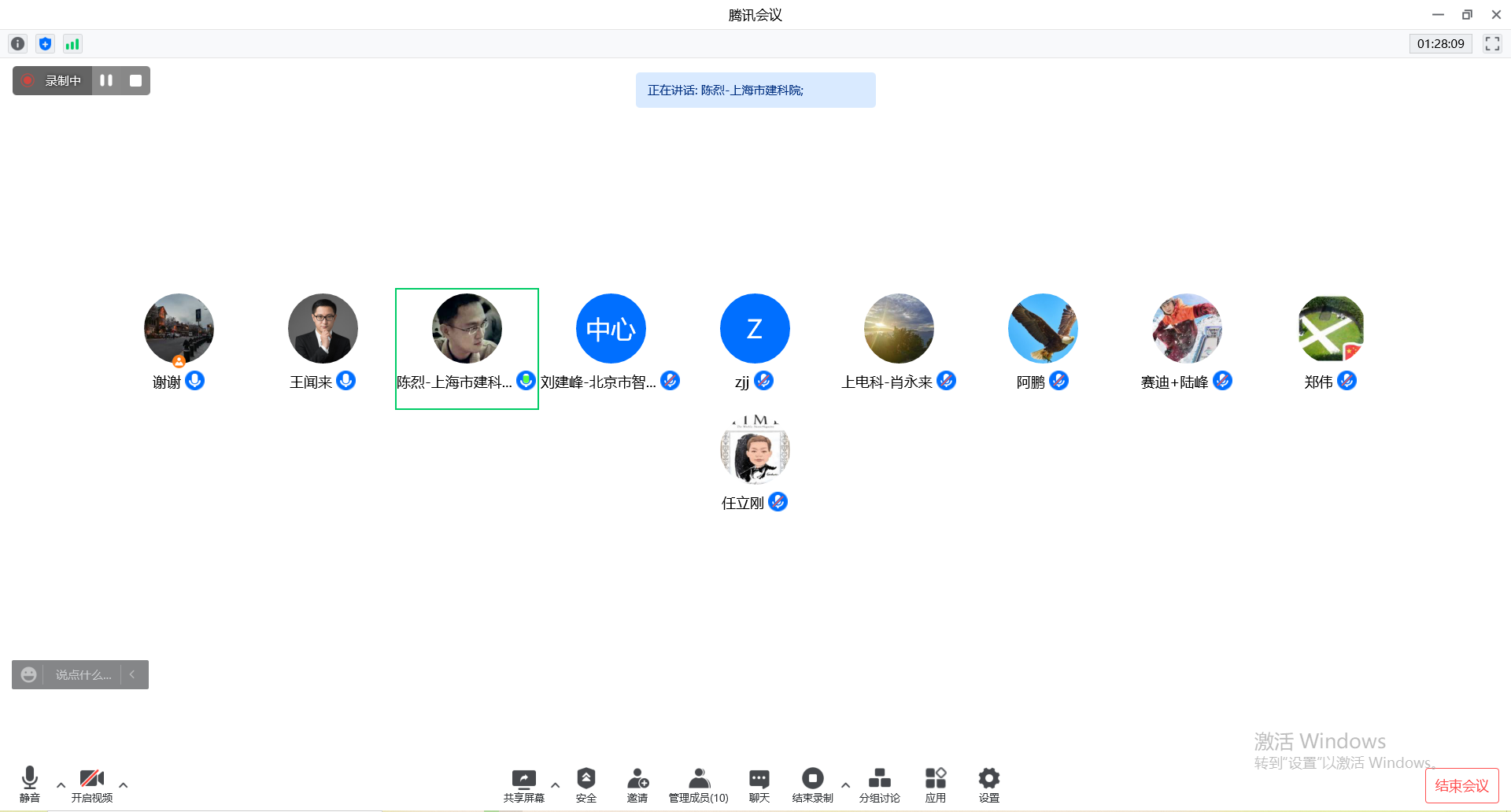Expand the share screen options arrow

pyautogui.click(x=556, y=785)
